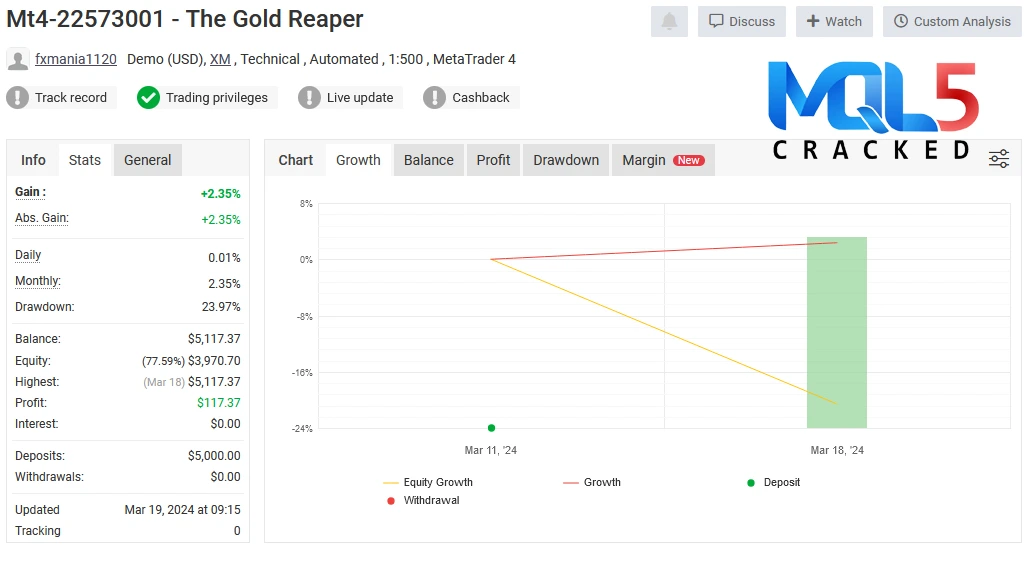This screenshot has width=1032, height=562.
Task: Click the Monthly label
Action: pos(38,281)
